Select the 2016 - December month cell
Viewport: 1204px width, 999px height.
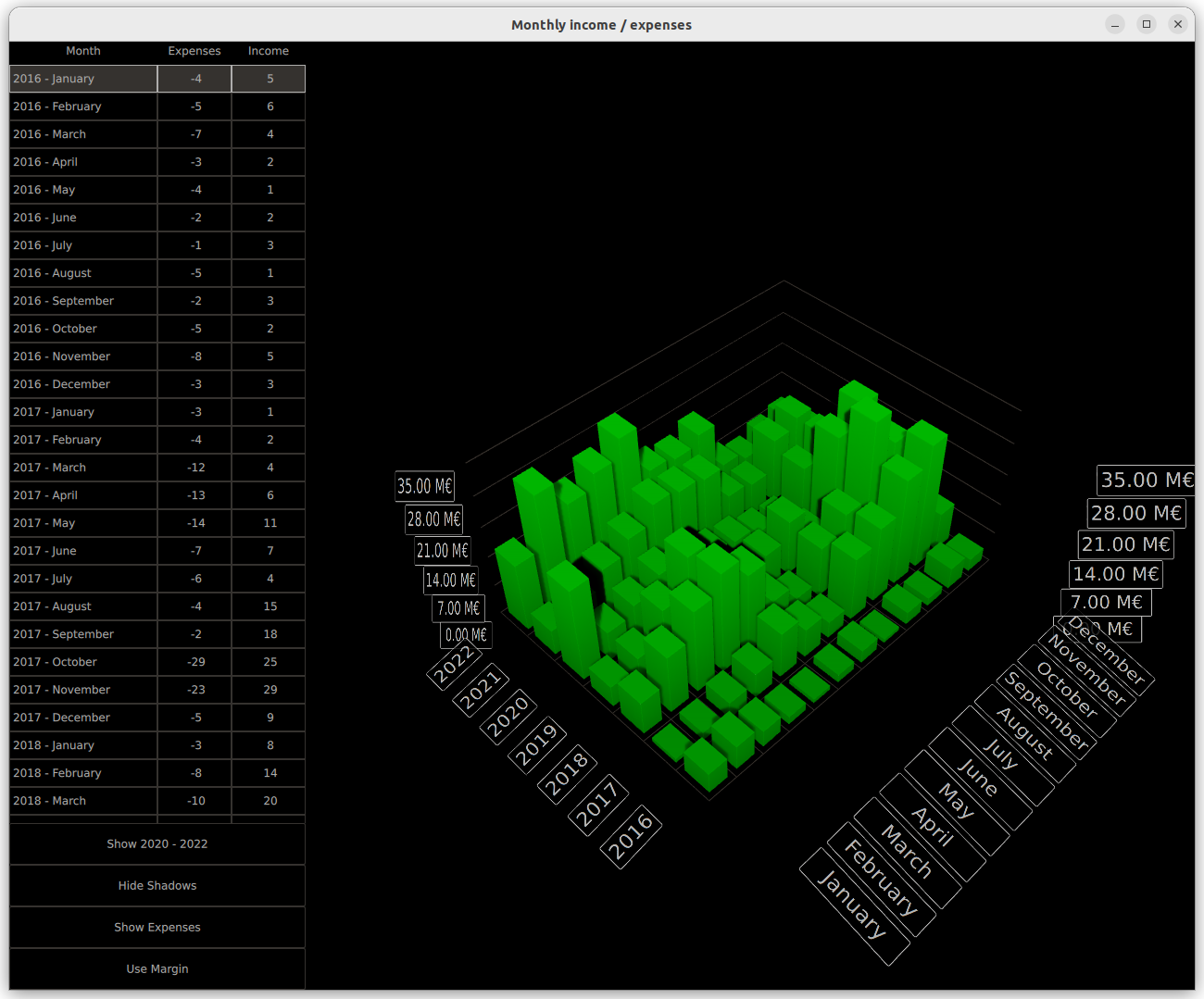pos(83,384)
